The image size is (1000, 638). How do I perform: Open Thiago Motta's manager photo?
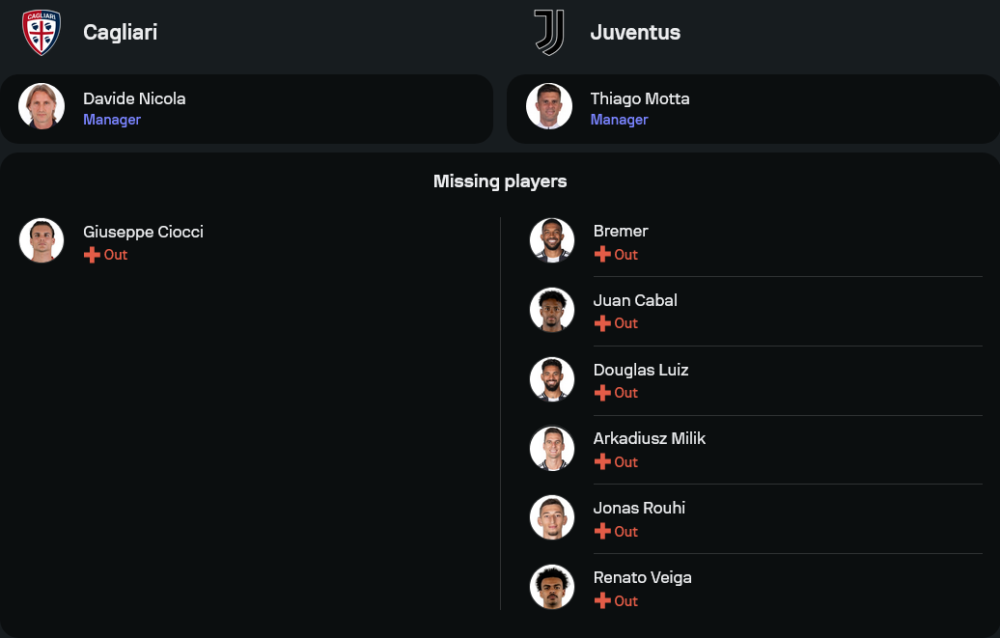(x=549, y=107)
